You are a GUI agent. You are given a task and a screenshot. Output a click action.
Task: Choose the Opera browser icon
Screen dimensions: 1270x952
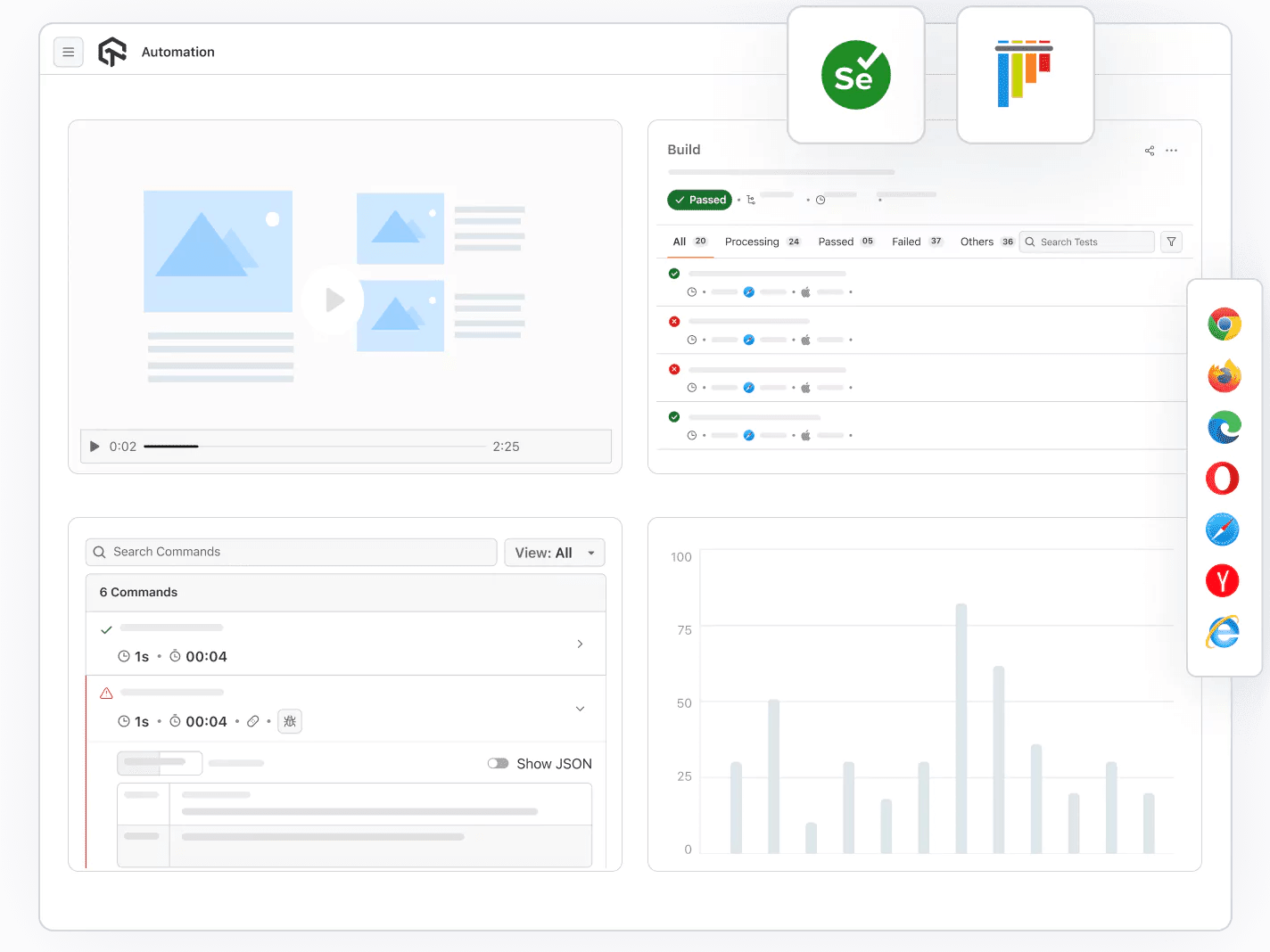point(1223,478)
